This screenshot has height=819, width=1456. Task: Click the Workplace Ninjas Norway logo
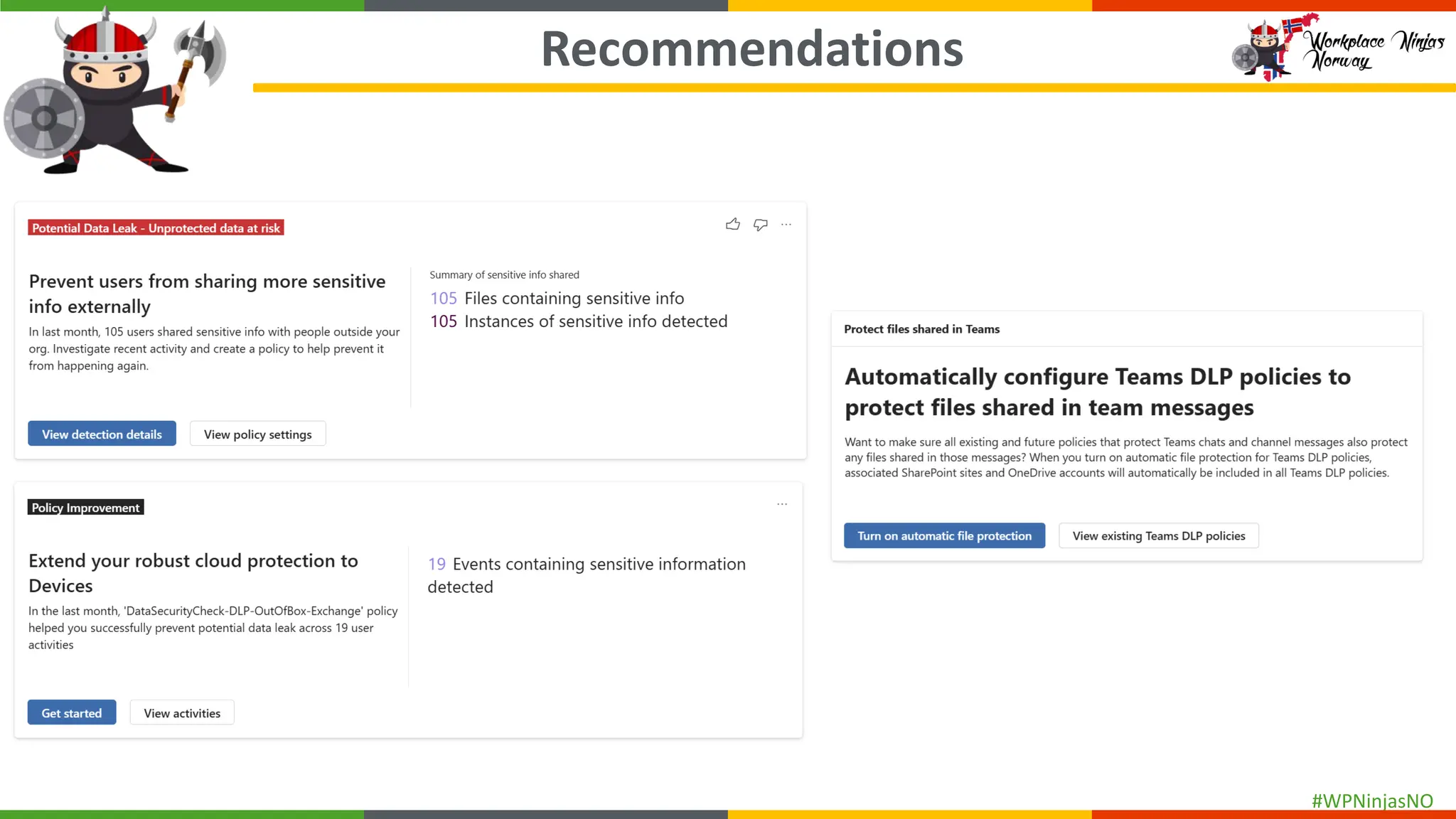tap(1338, 48)
